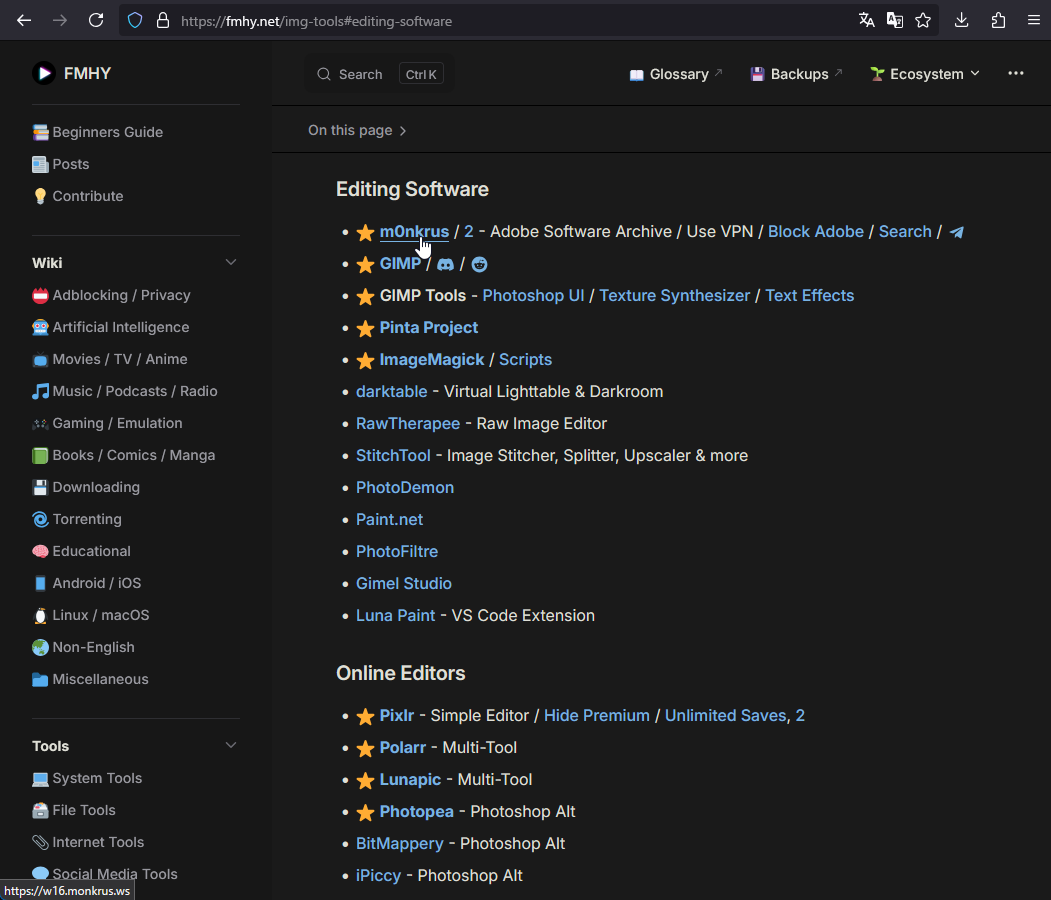Open the three-dot extra menu in top navigation
Image resolution: width=1051 pixels, height=900 pixels.
click(x=1015, y=73)
